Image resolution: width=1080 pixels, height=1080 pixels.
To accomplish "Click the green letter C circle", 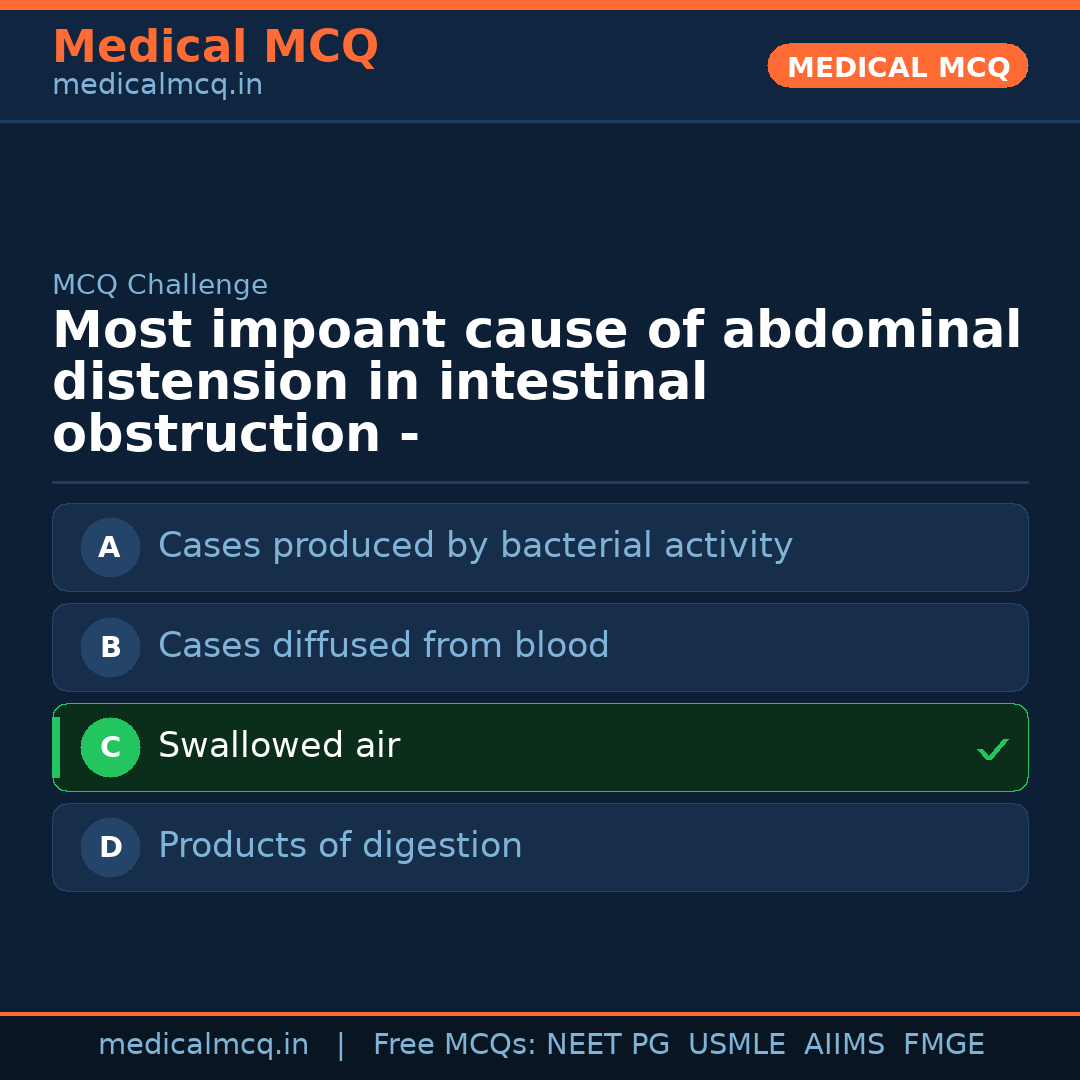I will coord(110,747).
